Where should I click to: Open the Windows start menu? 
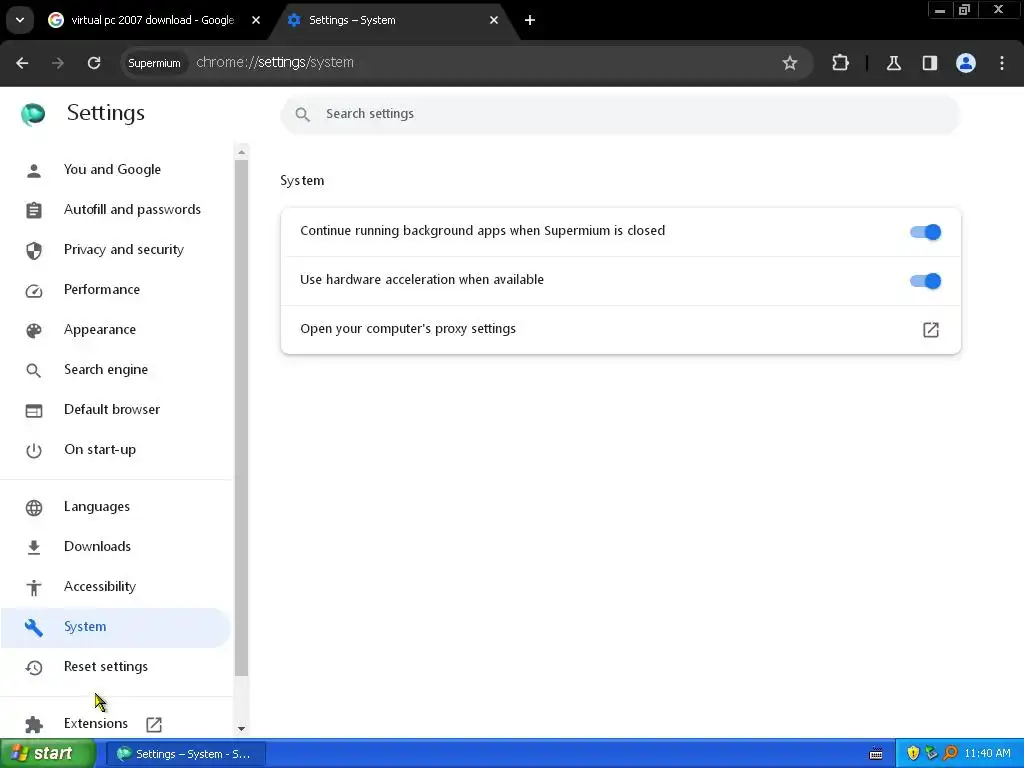[48, 754]
